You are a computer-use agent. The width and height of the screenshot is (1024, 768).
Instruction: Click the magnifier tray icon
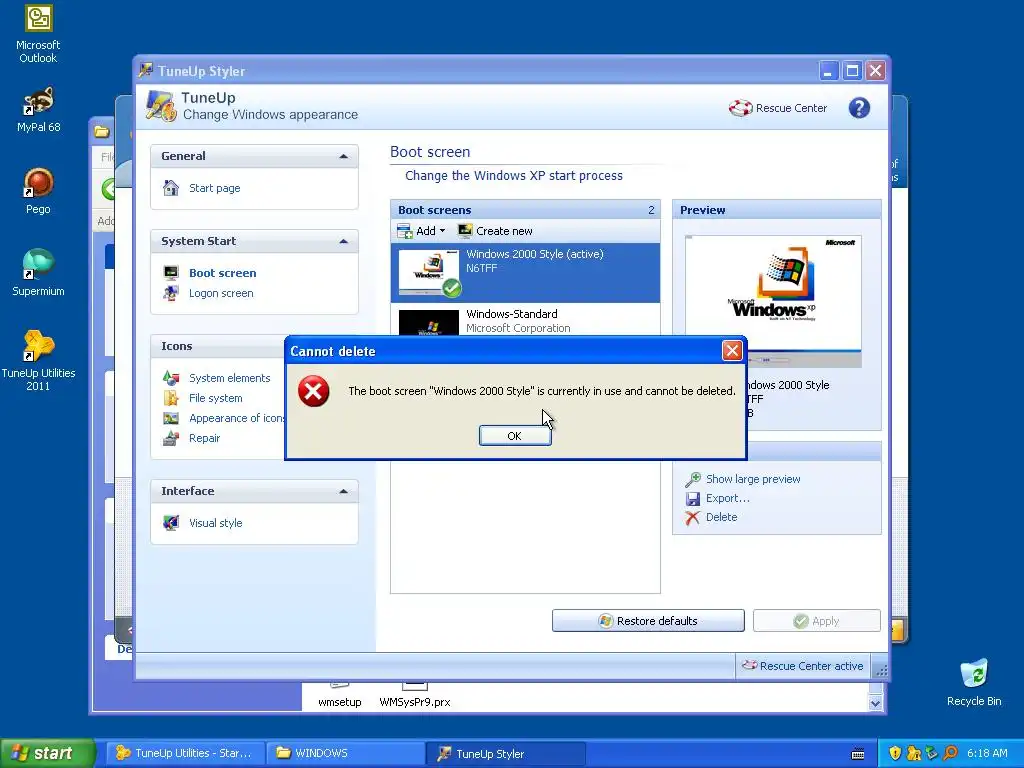click(950, 753)
